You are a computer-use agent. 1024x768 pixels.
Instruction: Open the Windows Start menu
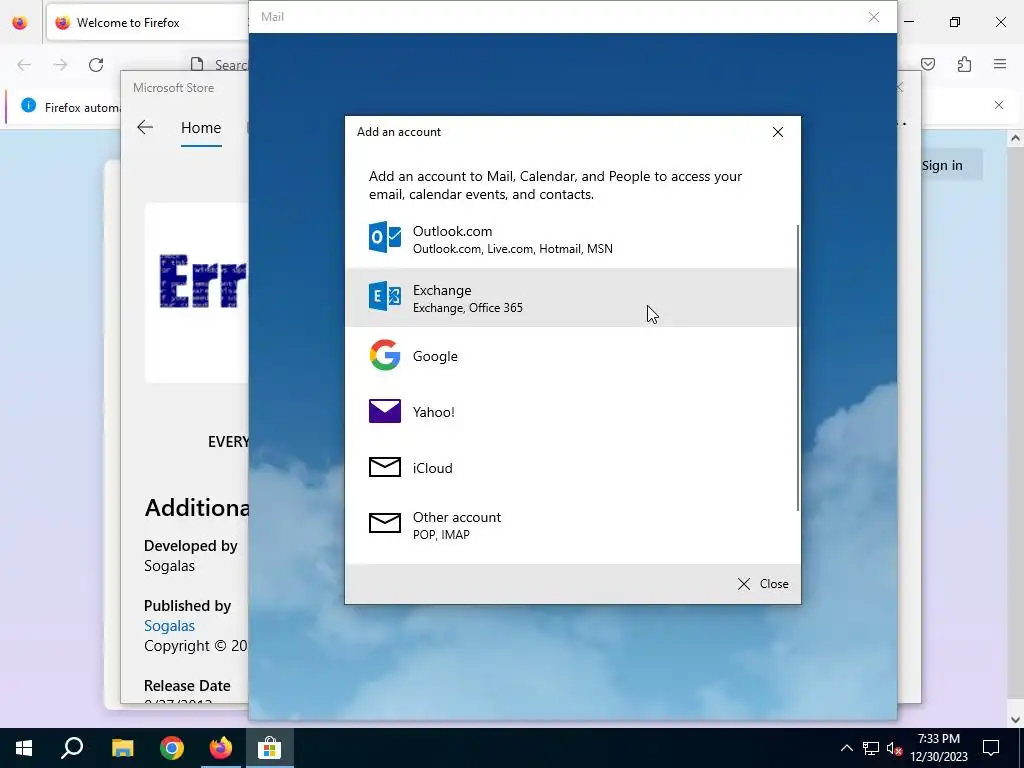pyautogui.click(x=24, y=748)
